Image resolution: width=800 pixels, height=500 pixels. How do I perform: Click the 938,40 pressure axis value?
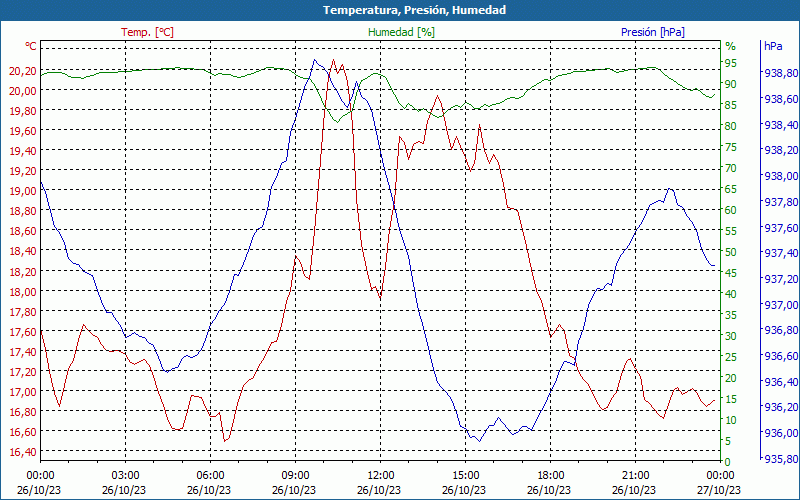coord(781,124)
